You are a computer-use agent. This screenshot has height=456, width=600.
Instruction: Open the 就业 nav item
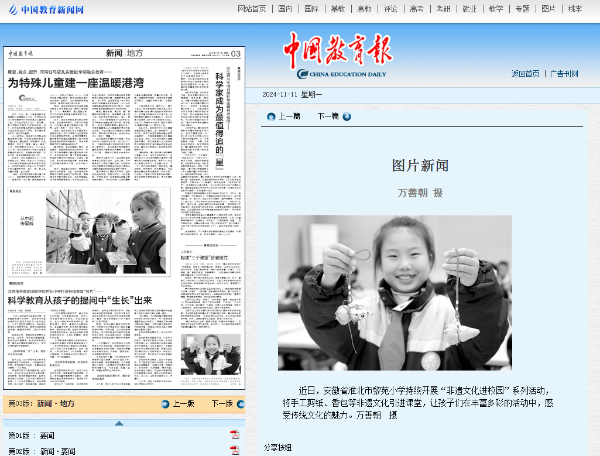pos(470,9)
